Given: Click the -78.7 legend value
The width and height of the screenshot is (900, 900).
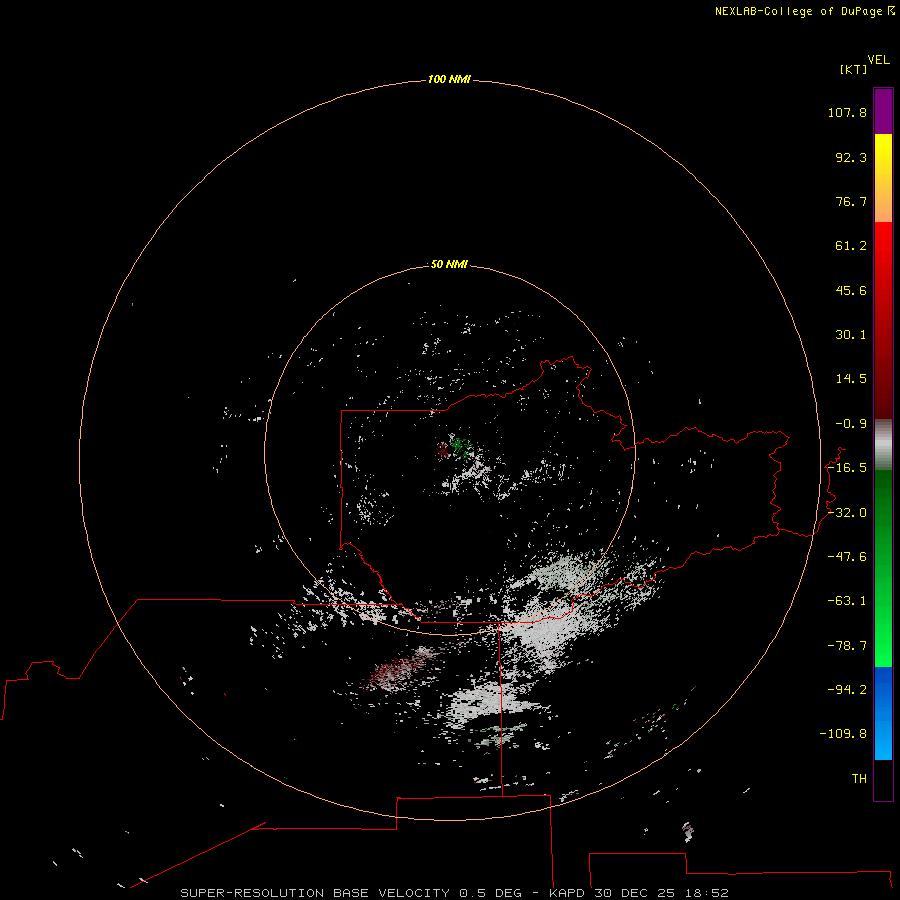Looking at the screenshot, I should [847, 646].
